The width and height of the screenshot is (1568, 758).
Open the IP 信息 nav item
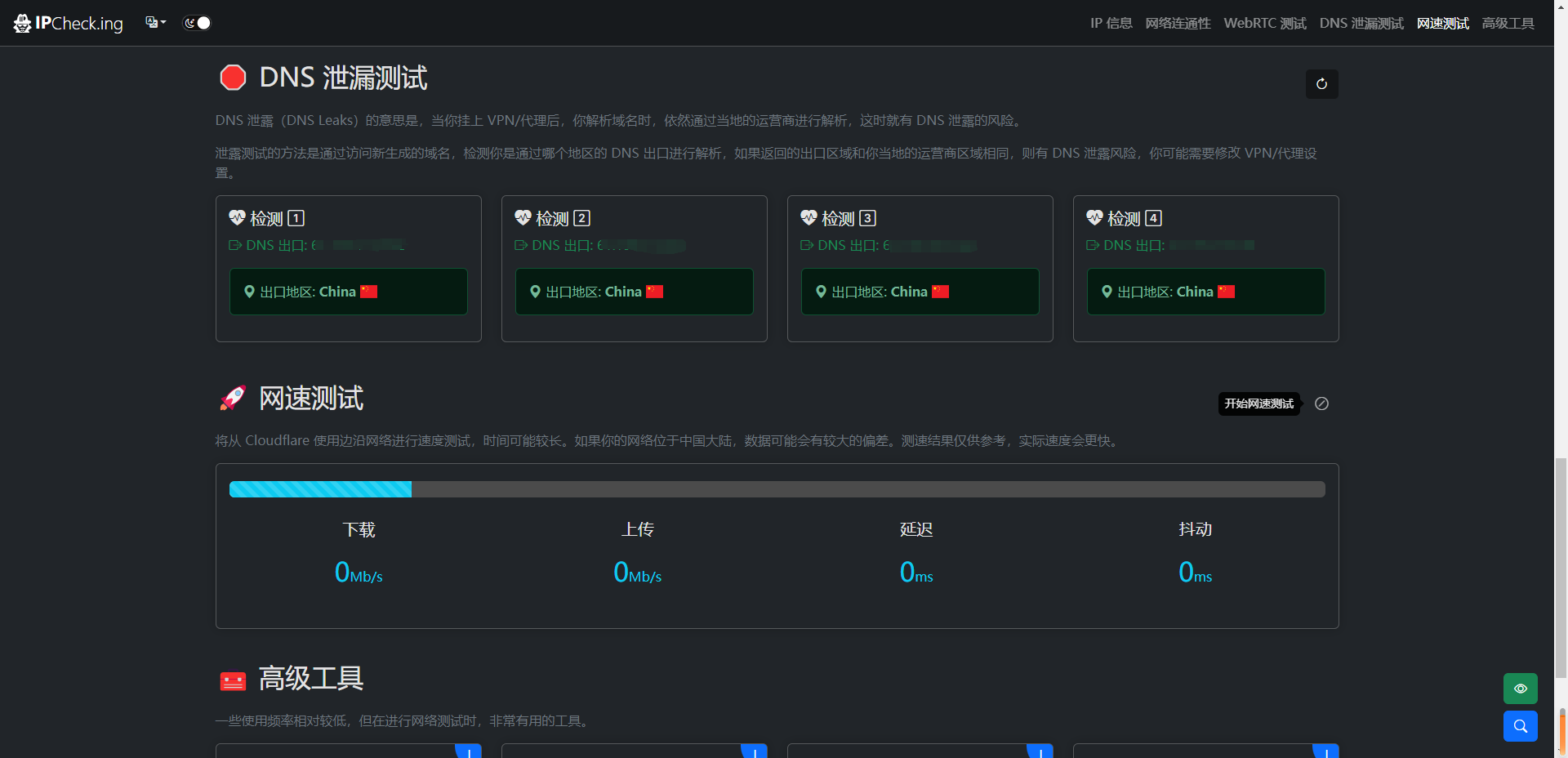[1111, 23]
